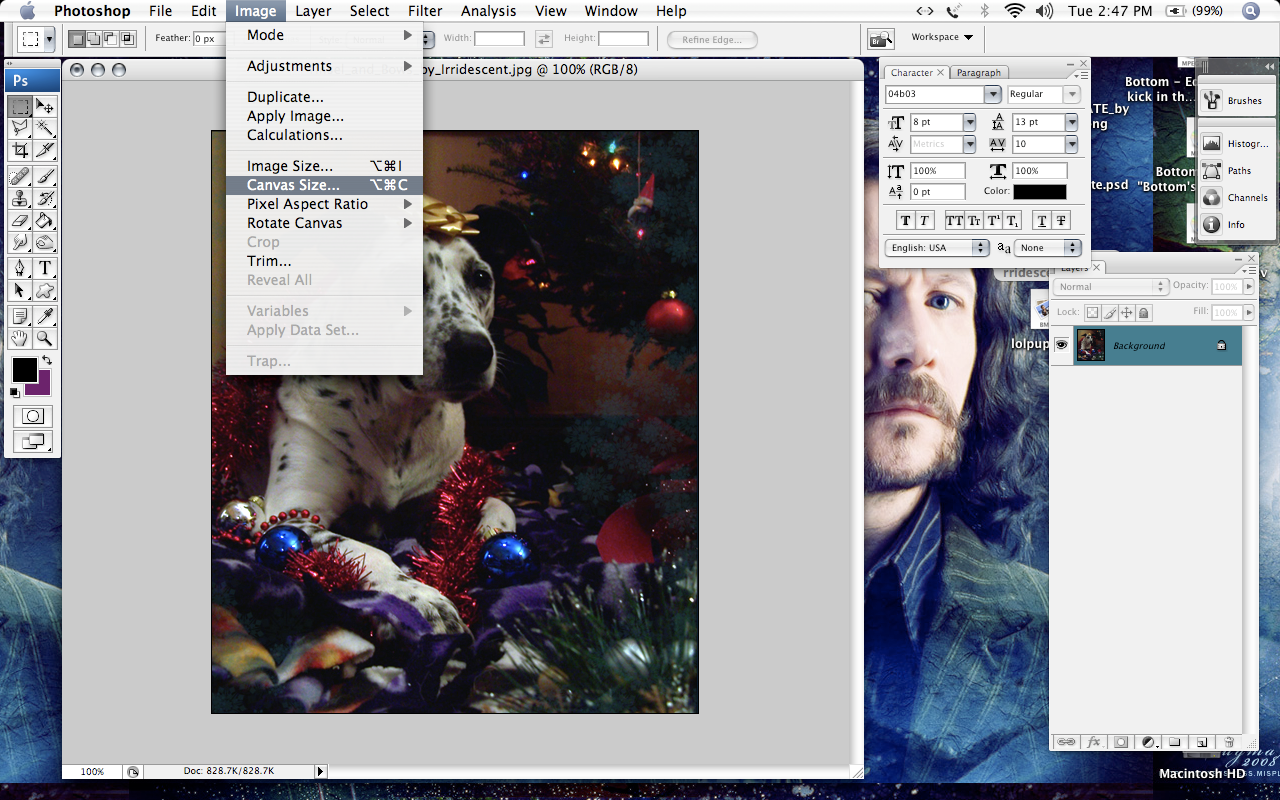Activate the Crop tool
Screen dimensions: 1280x800
point(20,150)
